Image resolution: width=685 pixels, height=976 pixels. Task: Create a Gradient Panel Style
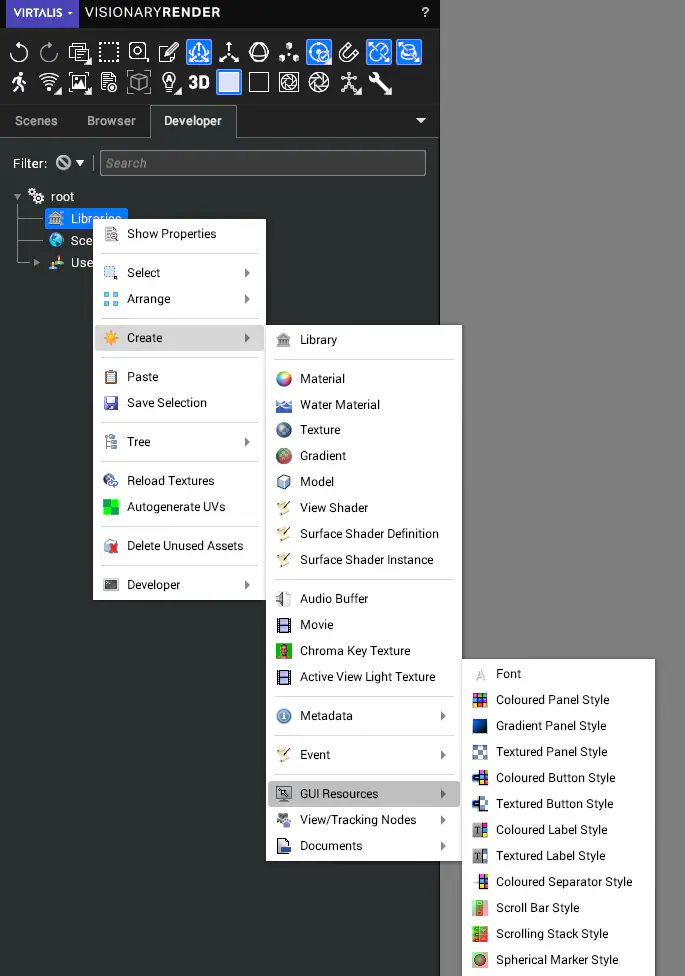click(559, 726)
